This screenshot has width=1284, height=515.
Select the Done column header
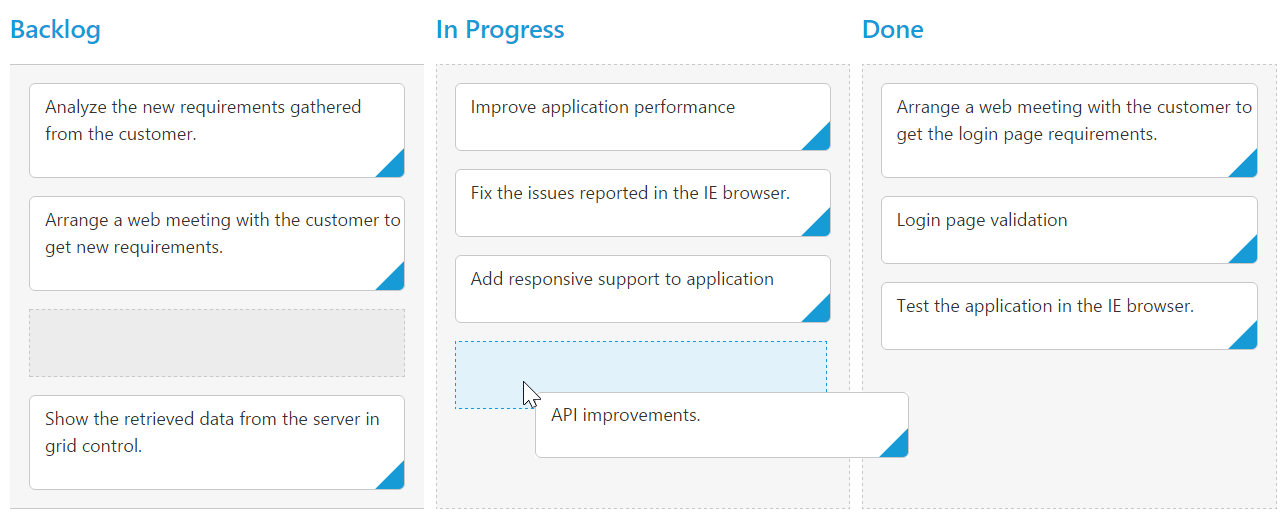(x=893, y=30)
